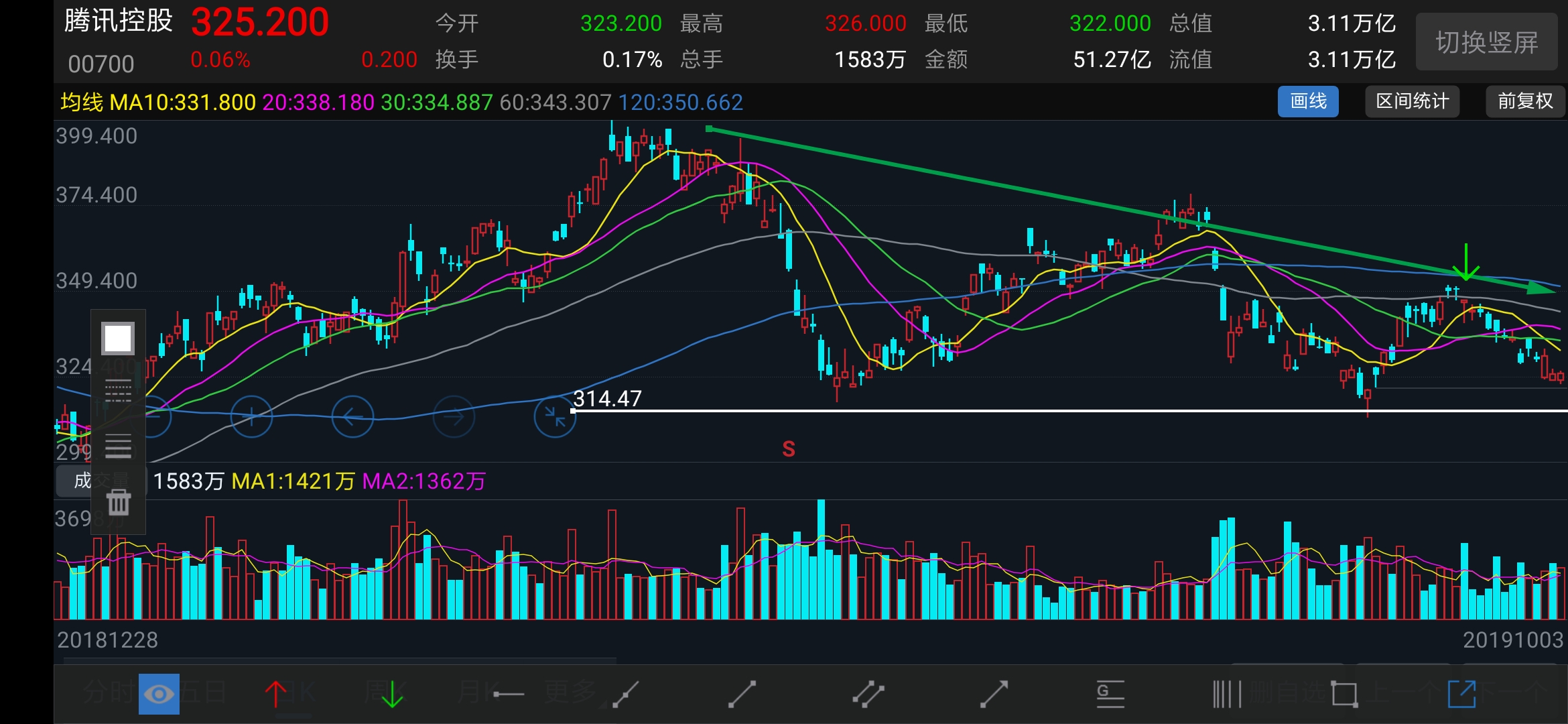The image size is (1568, 724).
Task: Click the green 30:334.887 value
Action: (x=437, y=103)
